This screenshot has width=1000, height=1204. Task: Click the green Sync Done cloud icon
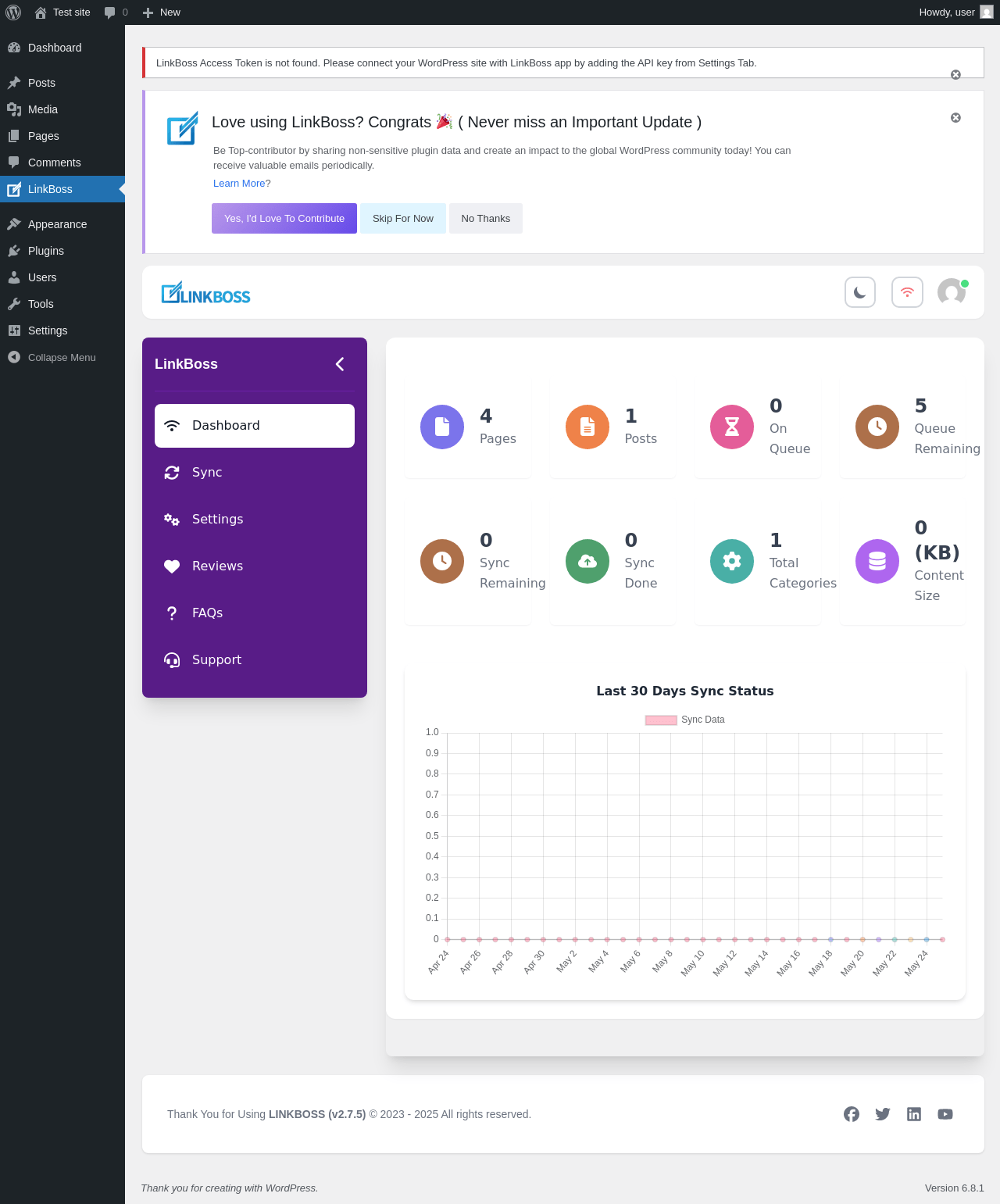click(x=587, y=561)
